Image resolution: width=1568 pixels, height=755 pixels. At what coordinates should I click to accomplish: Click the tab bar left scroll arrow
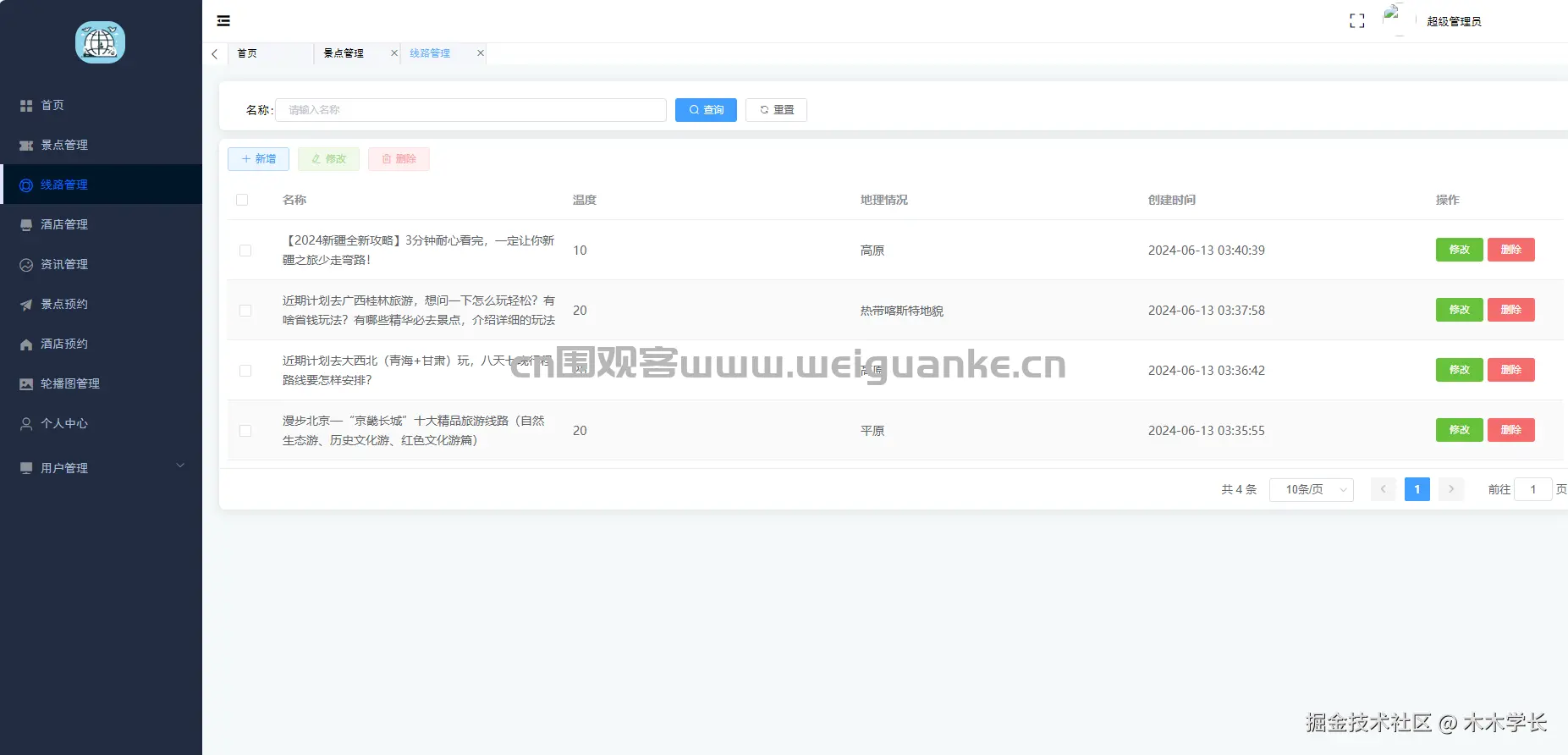[x=215, y=53]
